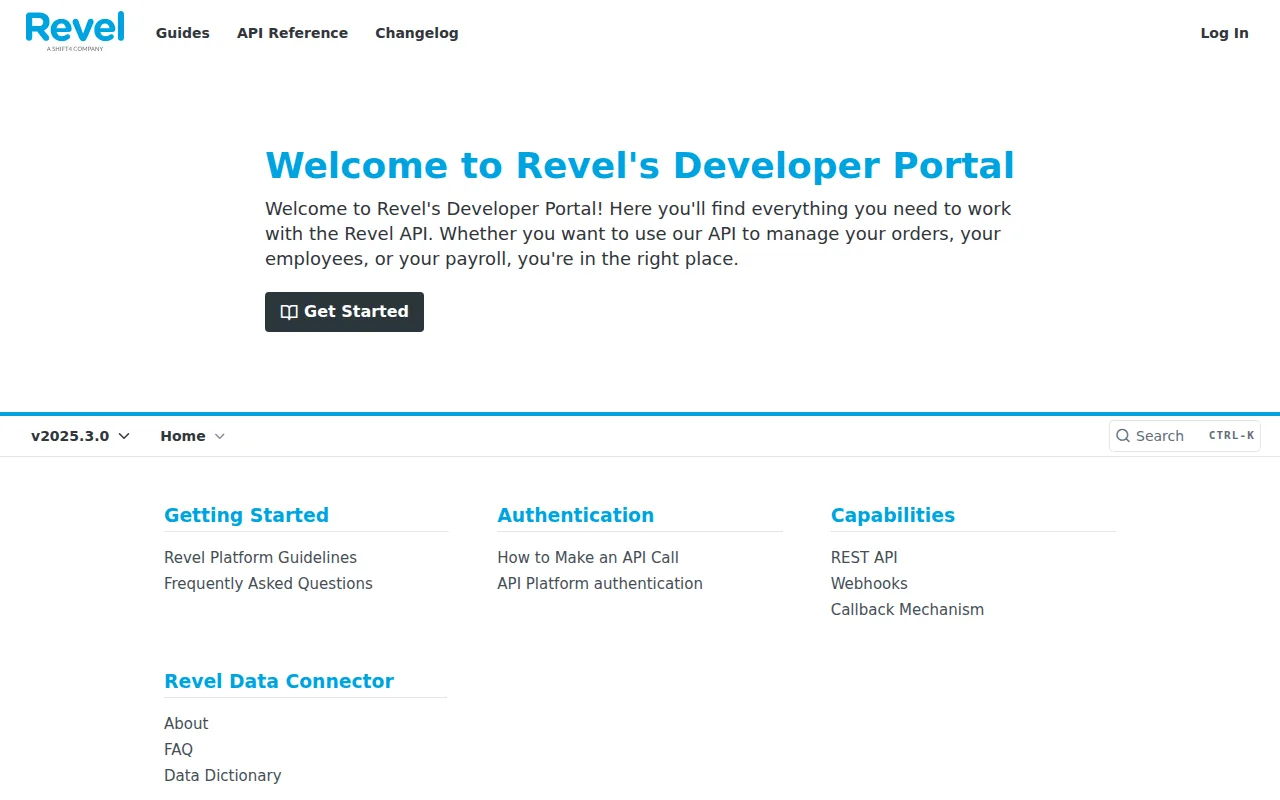Open the Callback Mechanism documentation
The image size is (1280, 800).
(x=907, y=609)
